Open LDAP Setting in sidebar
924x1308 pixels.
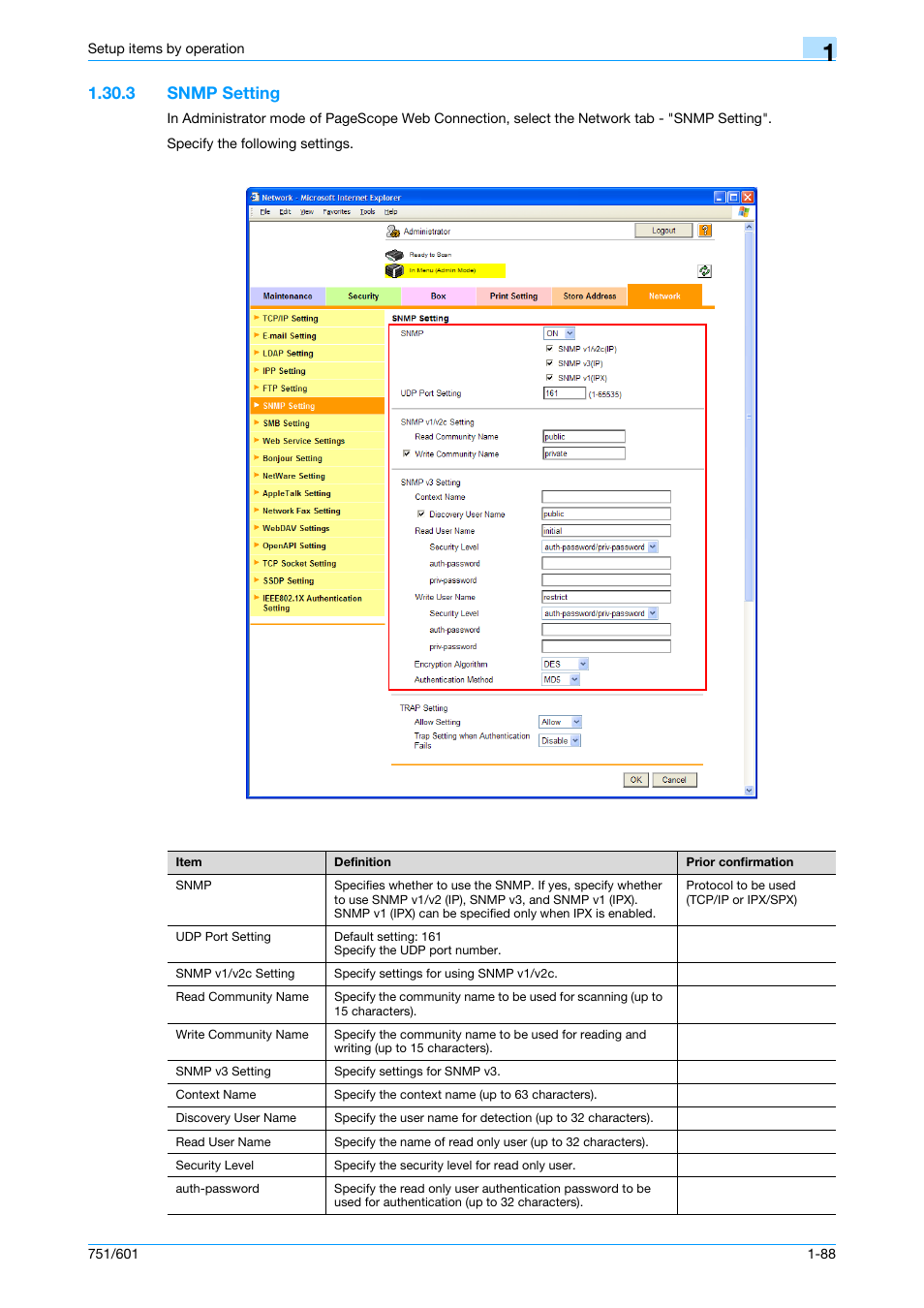pos(318,354)
